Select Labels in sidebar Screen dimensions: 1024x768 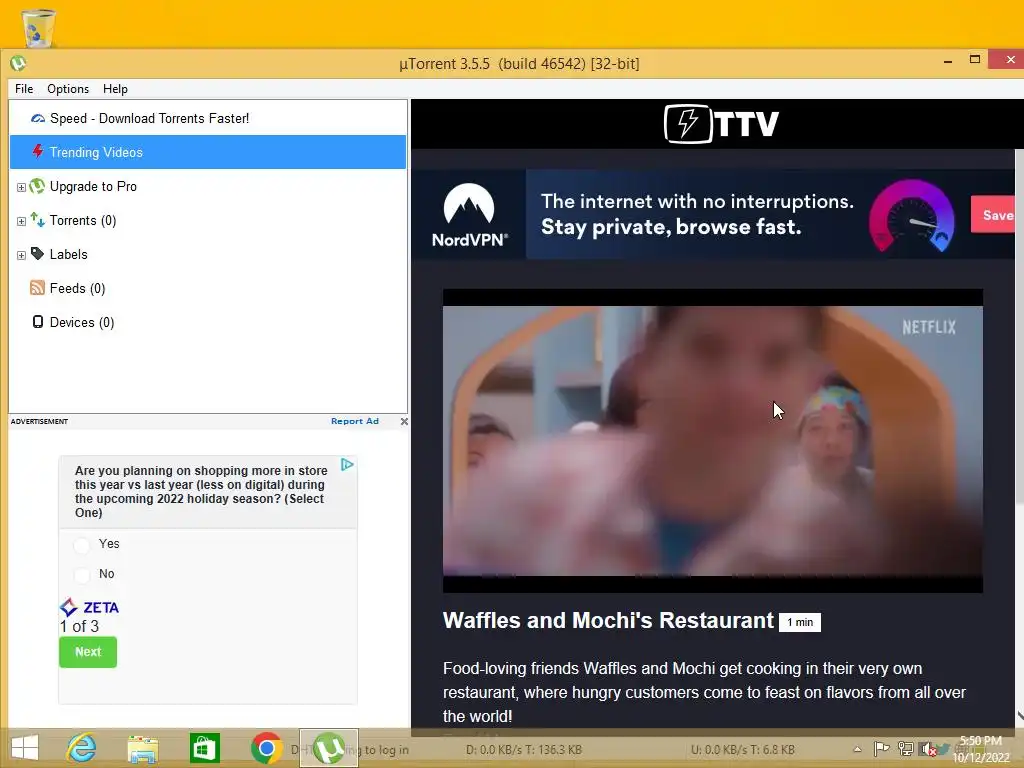[208, 254]
